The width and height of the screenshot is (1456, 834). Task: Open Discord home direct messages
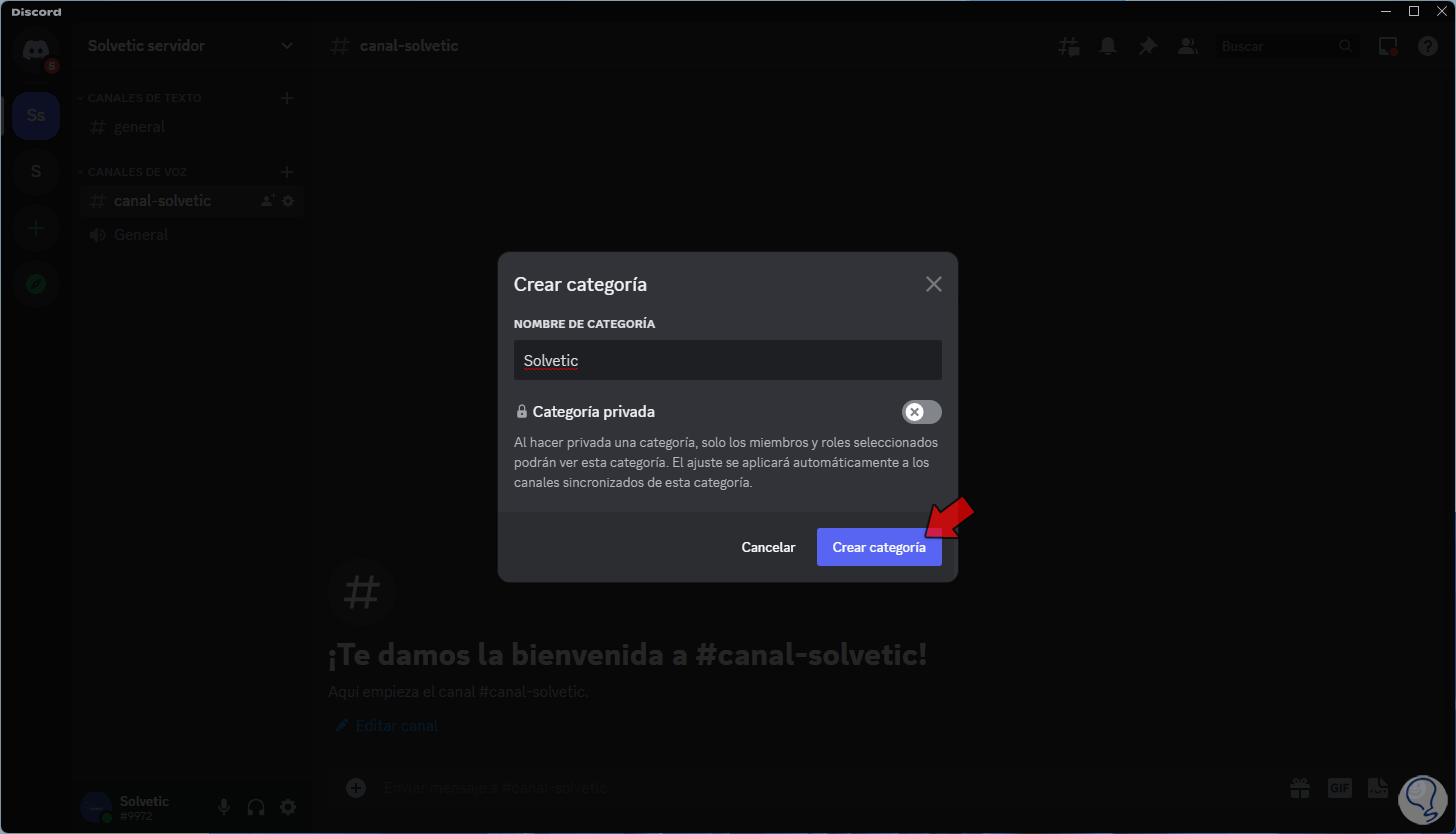(36, 50)
